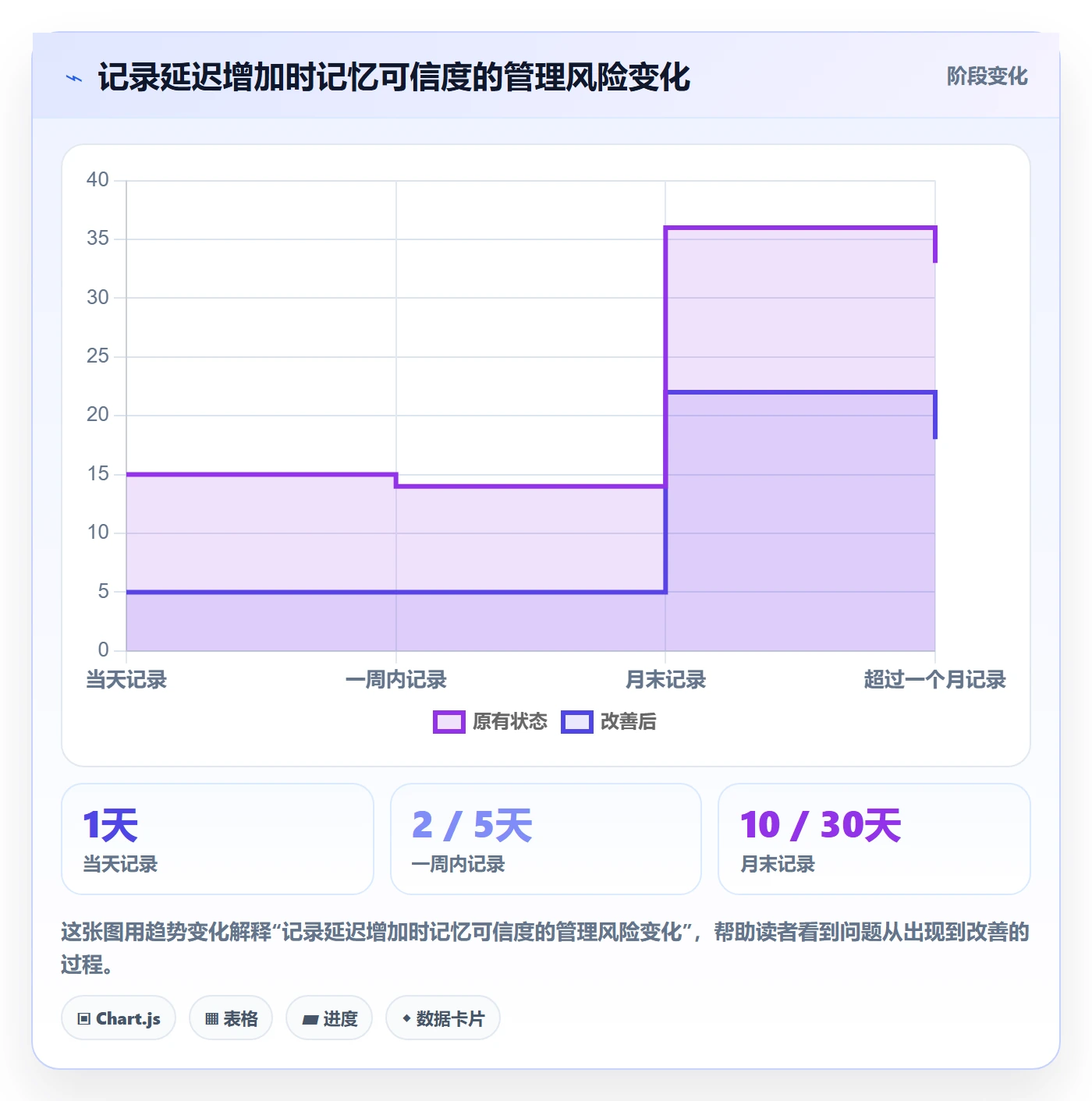This screenshot has width=1092, height=1101.
Task: Click the y-axis value 15
Action: coord(97,474)
